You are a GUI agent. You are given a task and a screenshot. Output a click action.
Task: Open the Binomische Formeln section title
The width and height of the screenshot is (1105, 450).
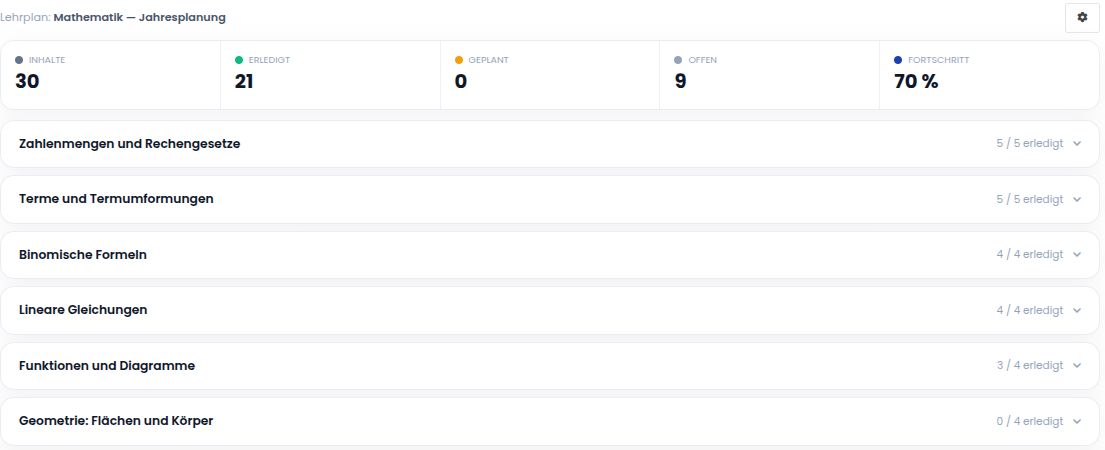tap(83, 254)
